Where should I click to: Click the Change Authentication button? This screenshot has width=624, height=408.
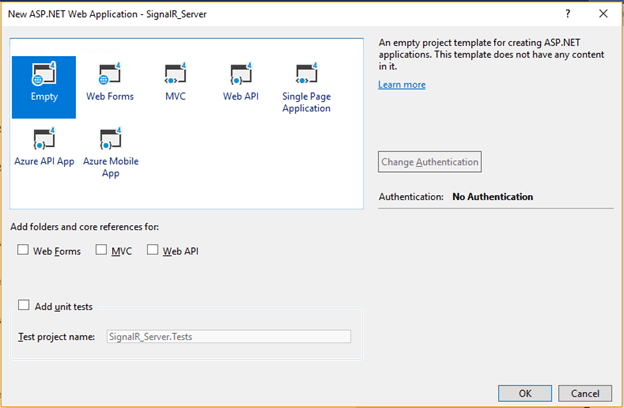[x=430, y=162]
